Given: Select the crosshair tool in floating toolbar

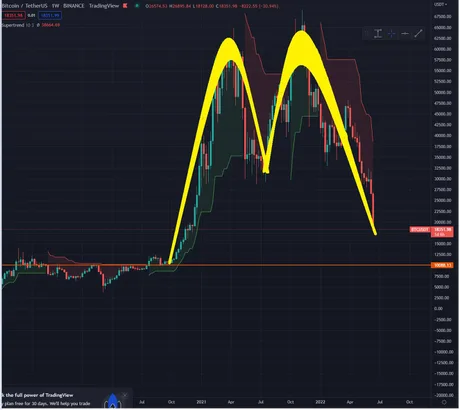Looking at the screenshot, I should coord(391,33).
